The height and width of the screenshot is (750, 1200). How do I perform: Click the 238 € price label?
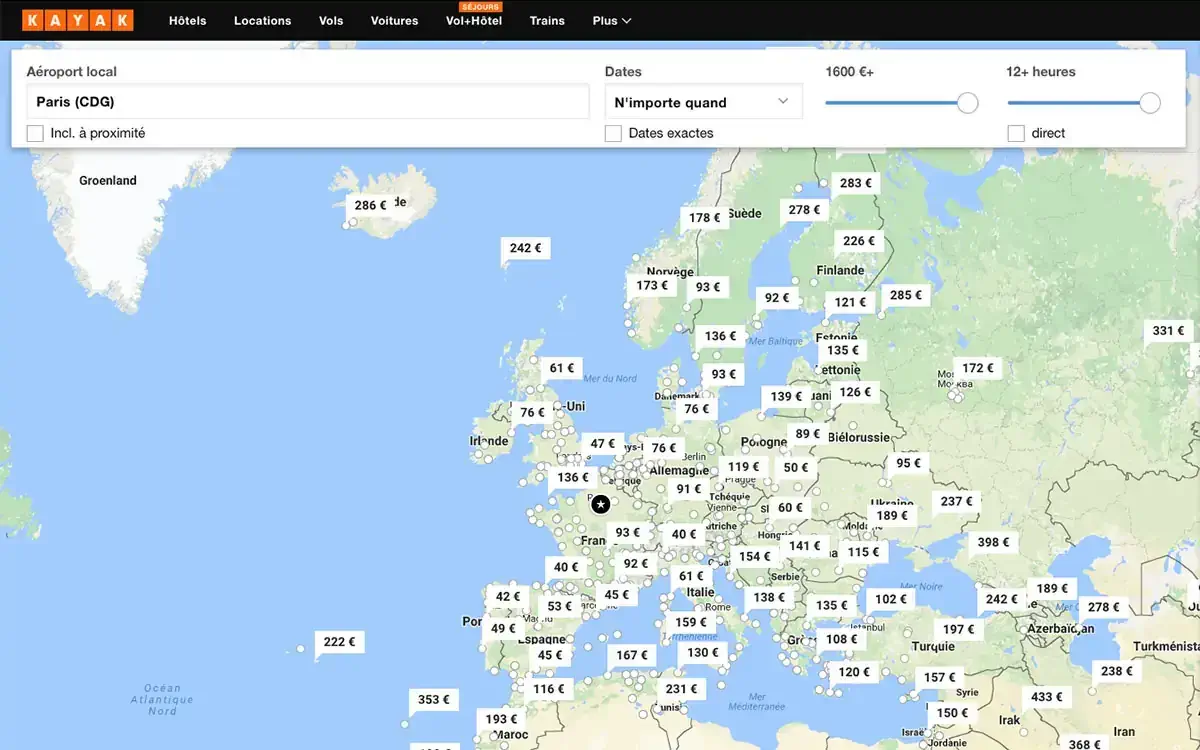[1117, 671]
